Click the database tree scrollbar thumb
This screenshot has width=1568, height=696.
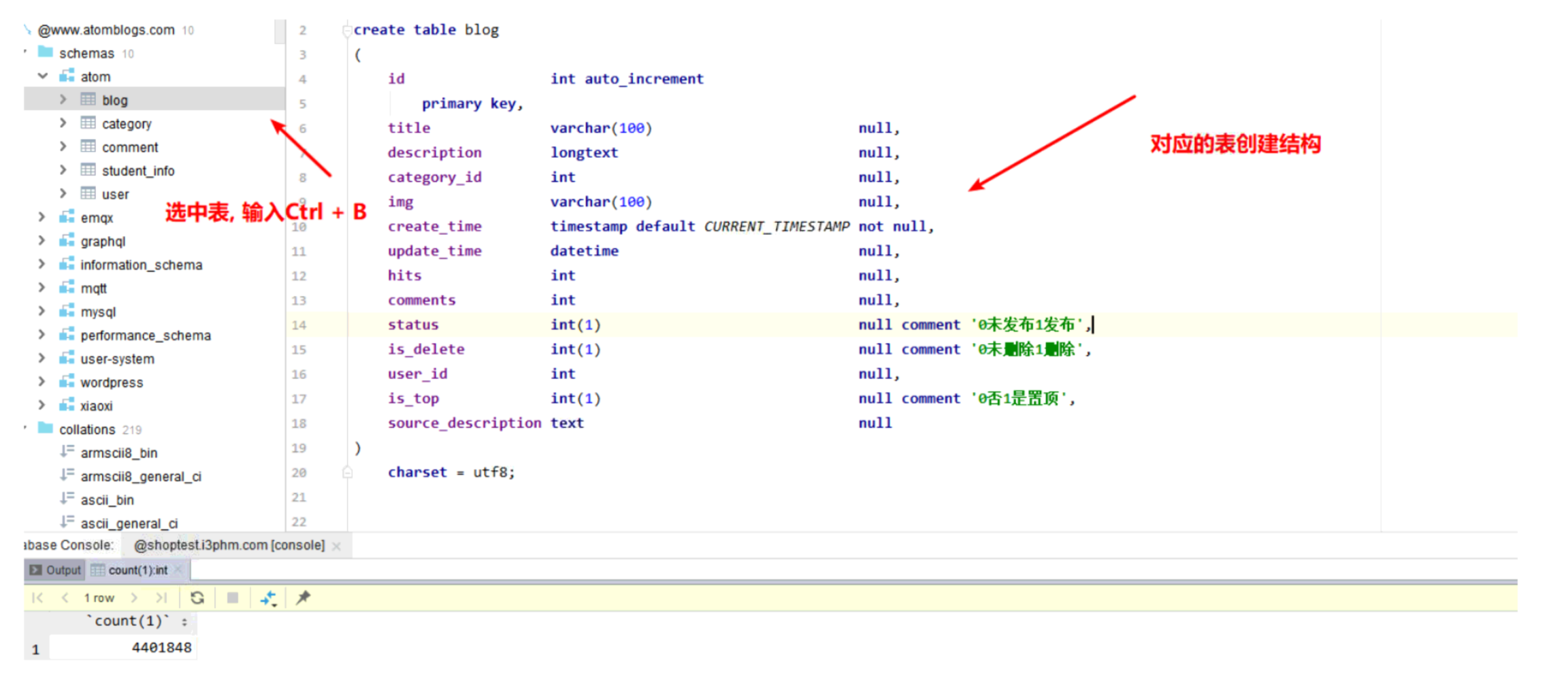click(x=280, y=31)
